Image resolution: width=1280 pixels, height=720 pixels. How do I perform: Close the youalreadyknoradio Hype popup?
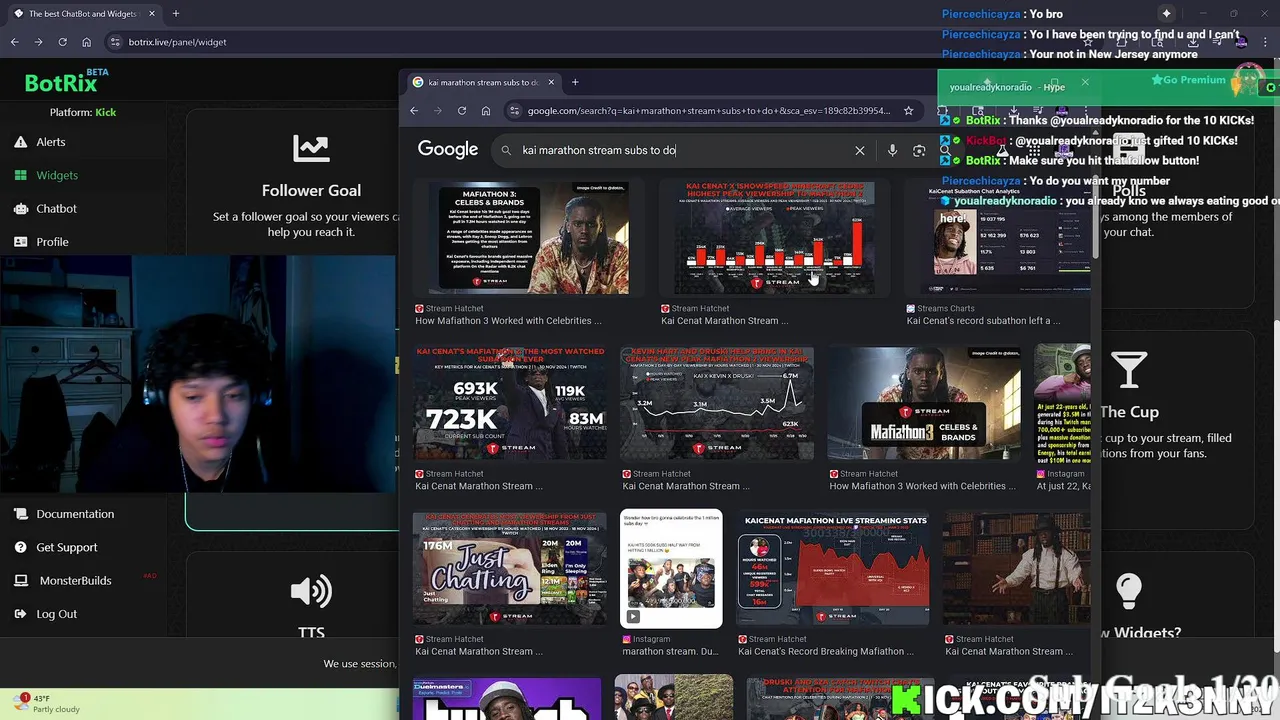(1085, 83)
